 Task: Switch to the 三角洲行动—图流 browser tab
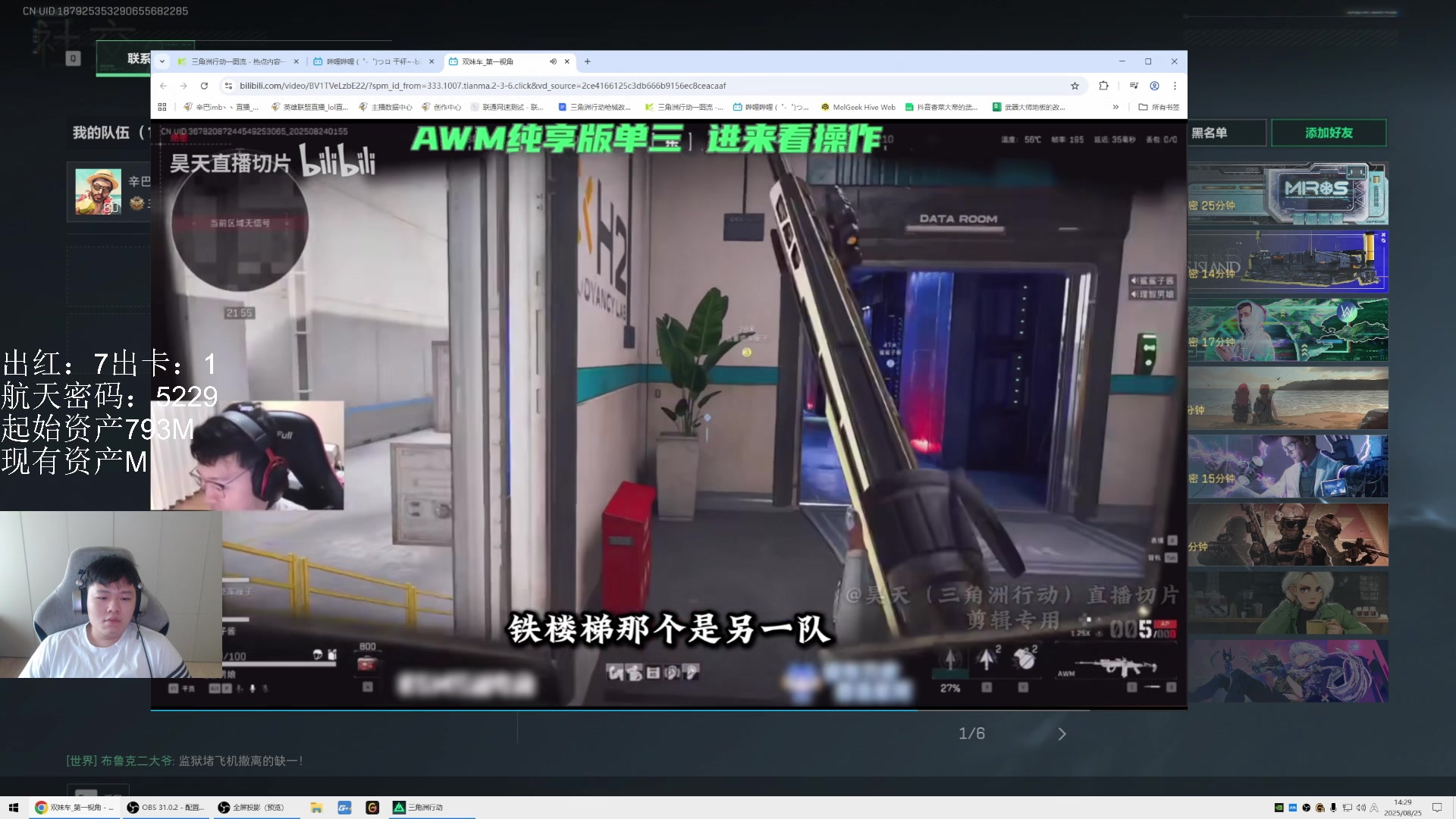pos(237,61)
